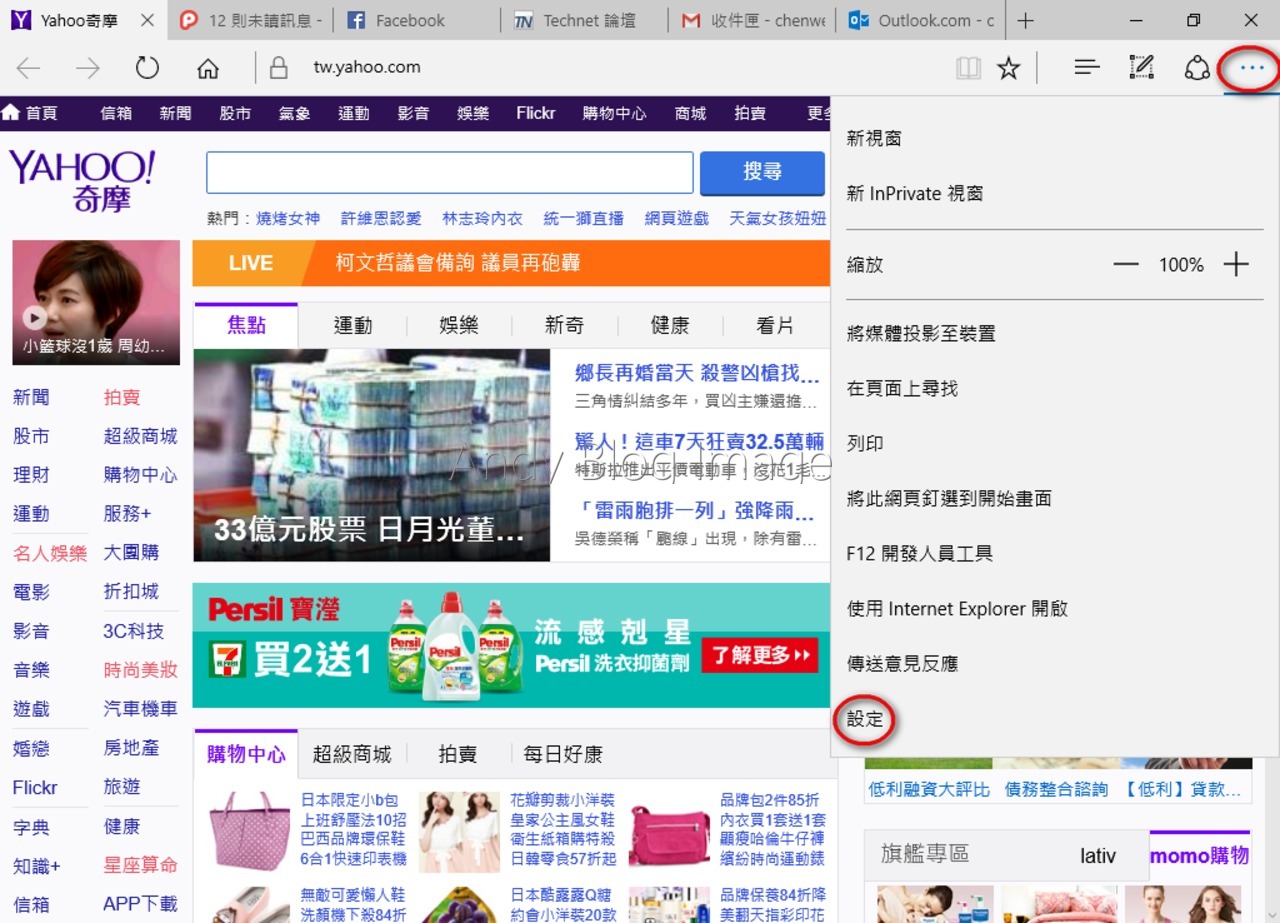Open 購物中心 in the top navigation
Image resolution: width=1280 pixels, height=923 pixels.
pos(614,113)
